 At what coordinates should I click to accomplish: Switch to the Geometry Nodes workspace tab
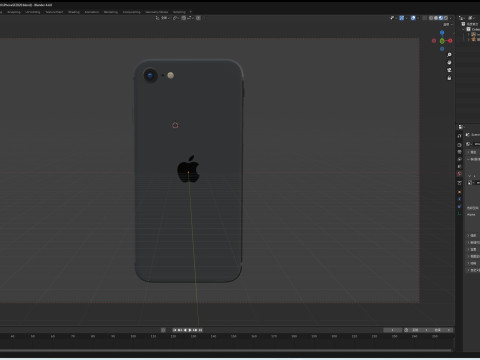click(157, 12)
